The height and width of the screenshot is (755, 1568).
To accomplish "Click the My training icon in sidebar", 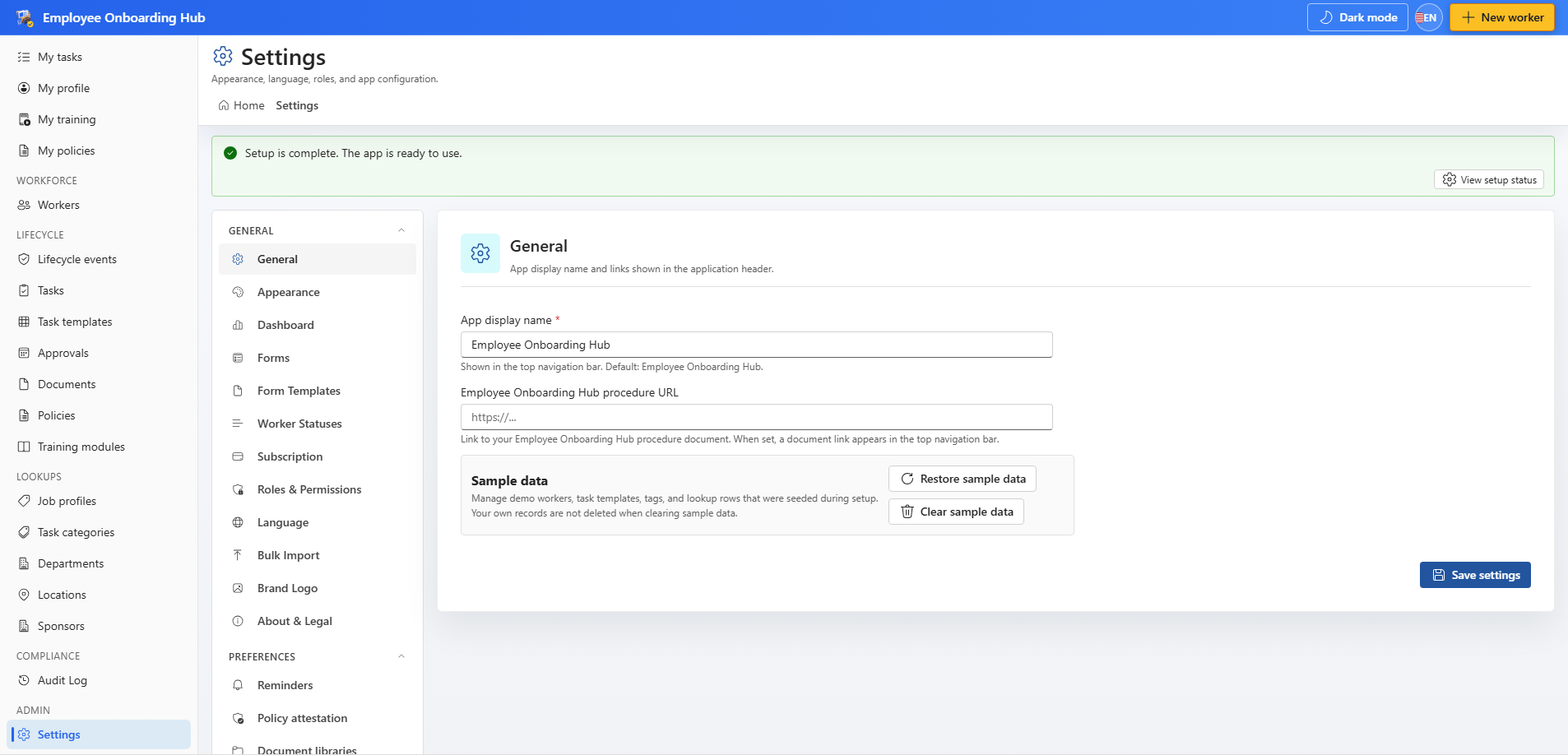I will (x=24, y=119).
